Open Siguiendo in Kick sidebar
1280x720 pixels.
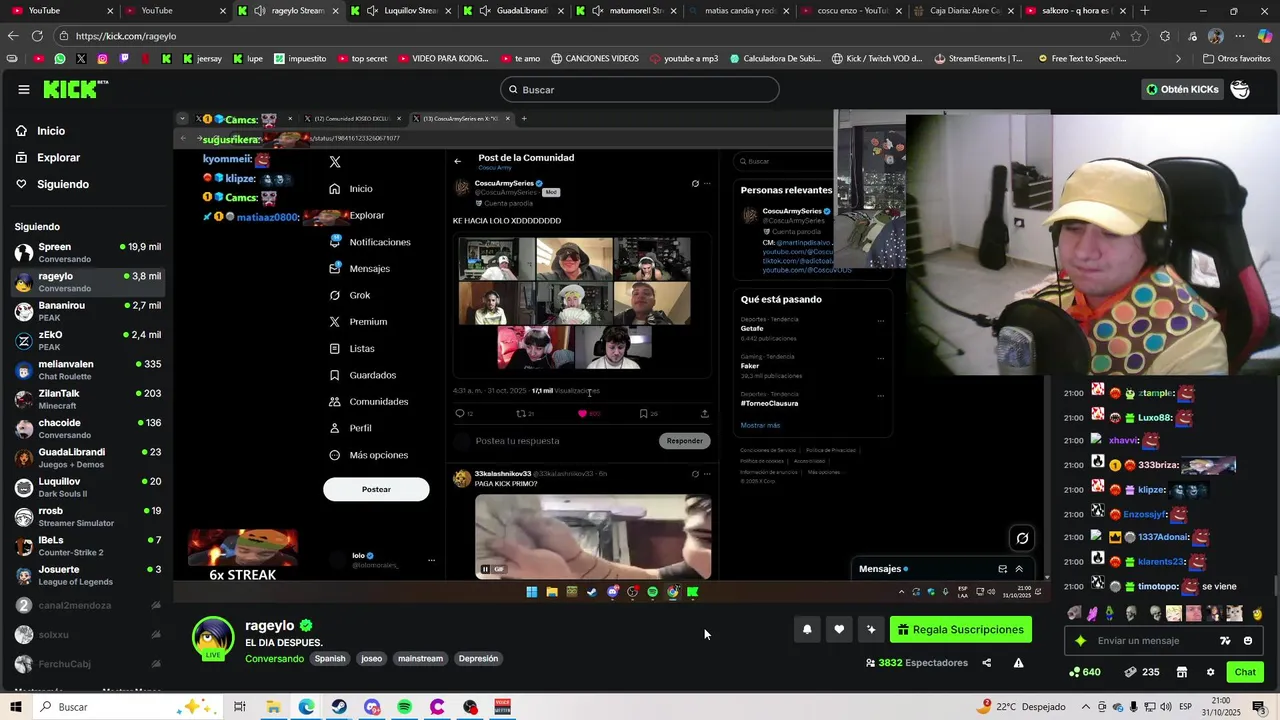(x=63, y=184)
